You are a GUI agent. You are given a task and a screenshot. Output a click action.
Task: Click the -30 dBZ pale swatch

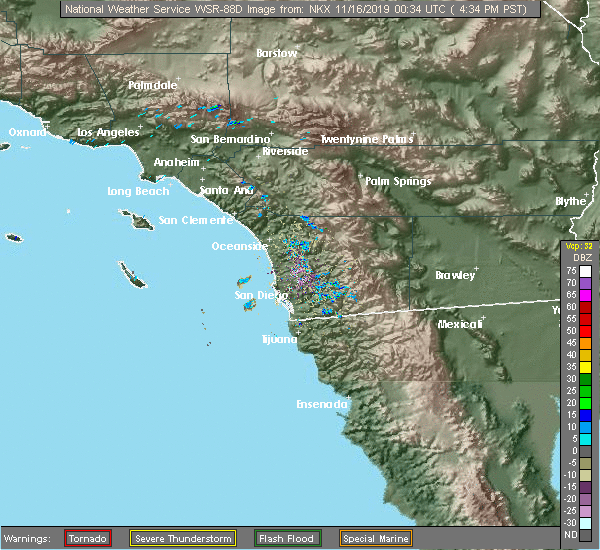point(585,523)
